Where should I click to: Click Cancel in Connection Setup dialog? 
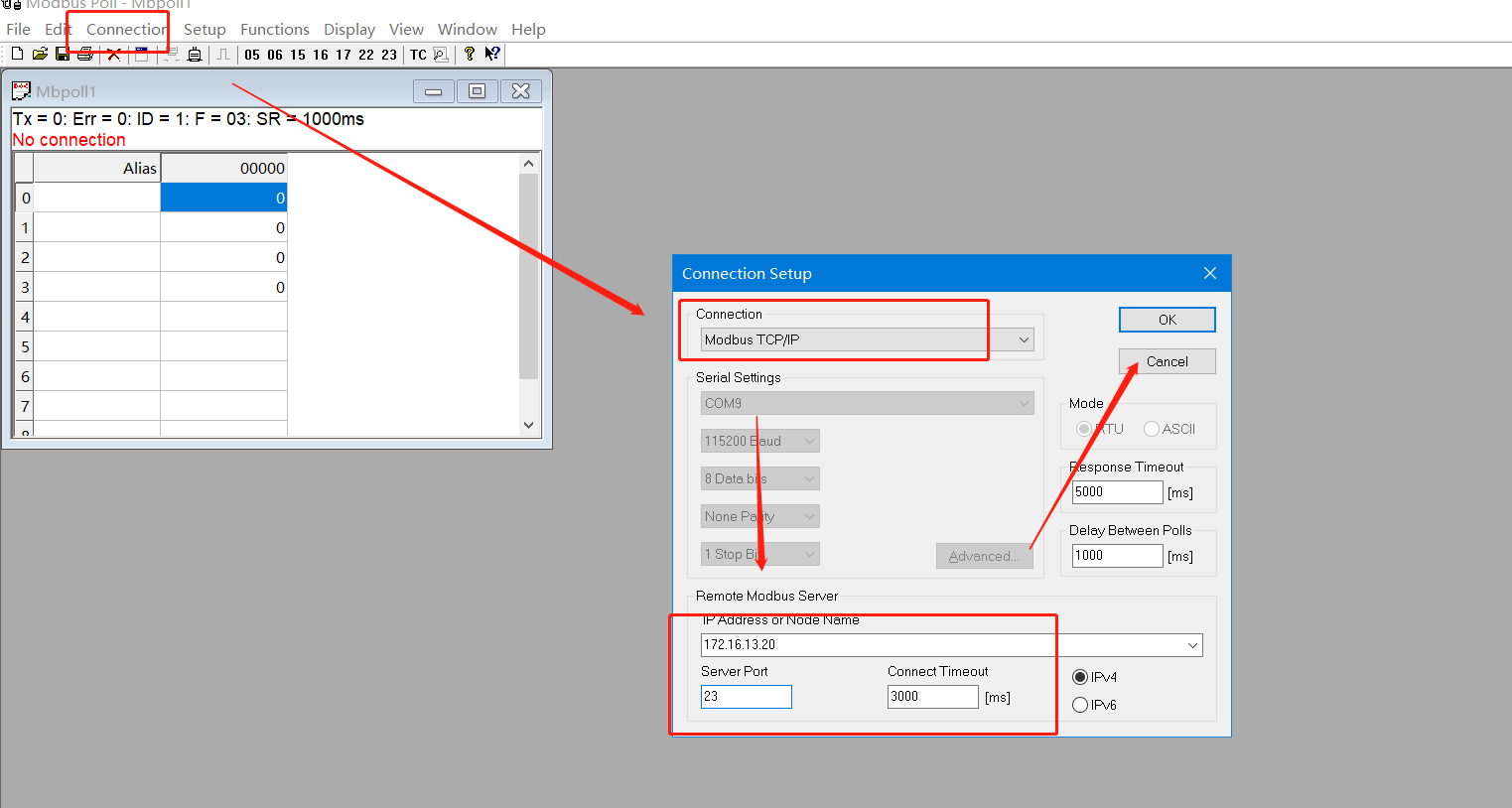[1167, 361]
